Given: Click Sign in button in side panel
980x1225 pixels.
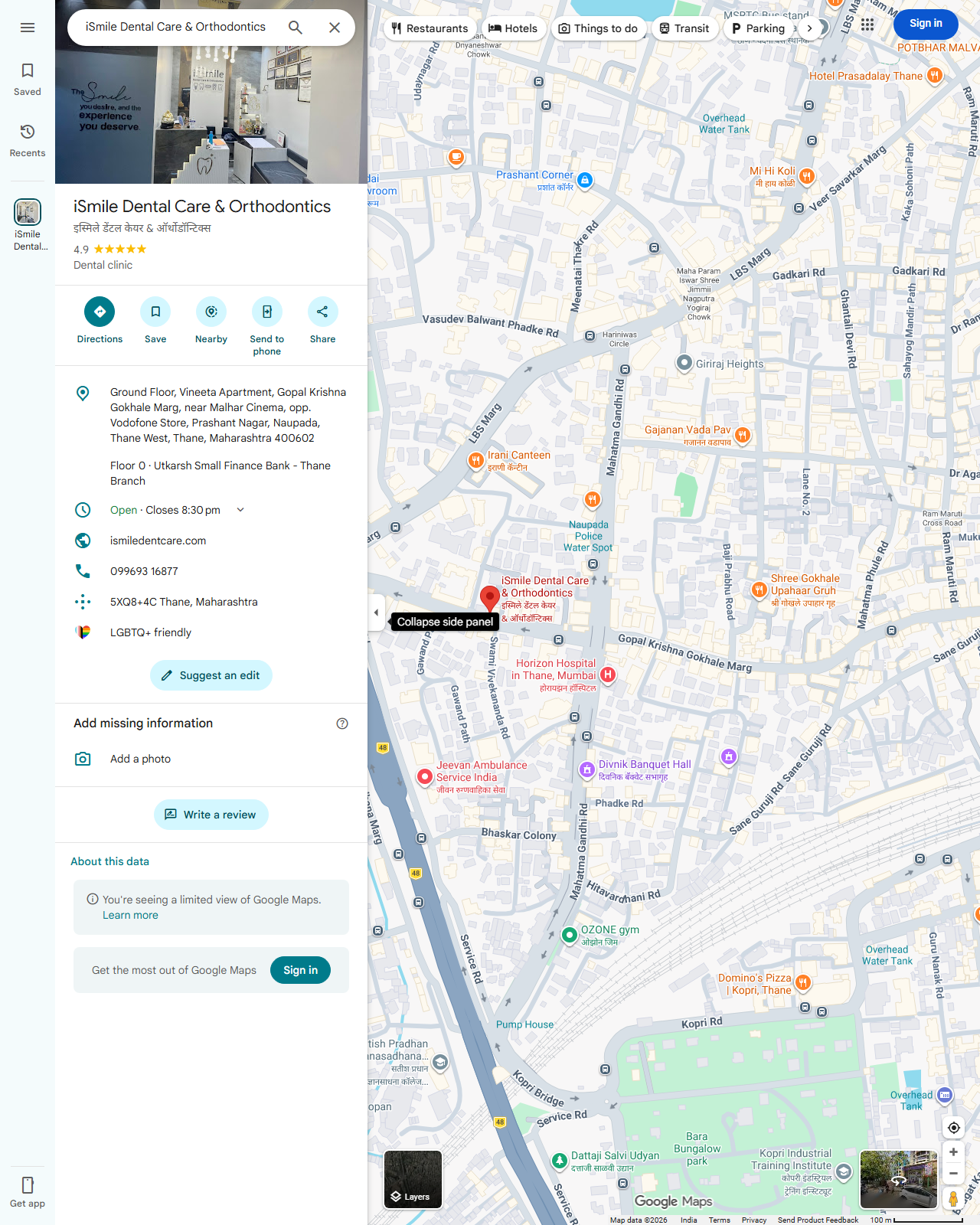Looking at the screenshot, I should tap(300, 970).
